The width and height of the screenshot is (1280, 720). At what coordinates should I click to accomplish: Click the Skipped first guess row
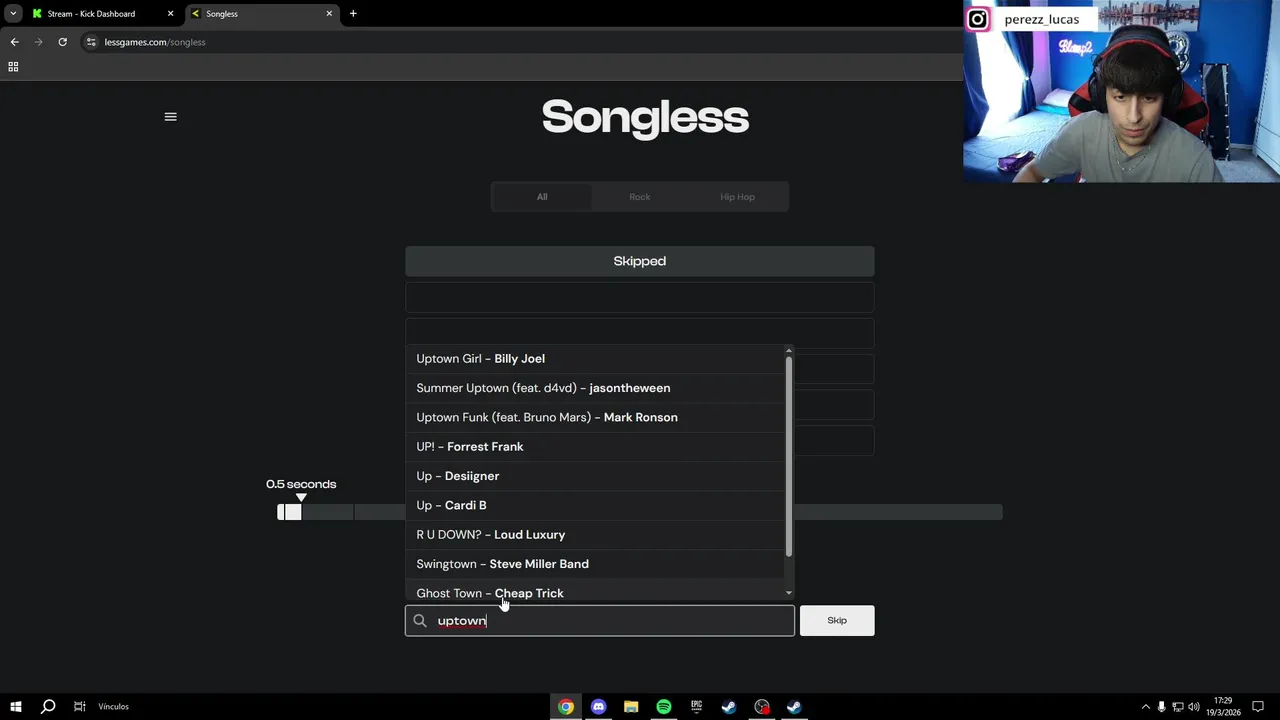(640, 261)
